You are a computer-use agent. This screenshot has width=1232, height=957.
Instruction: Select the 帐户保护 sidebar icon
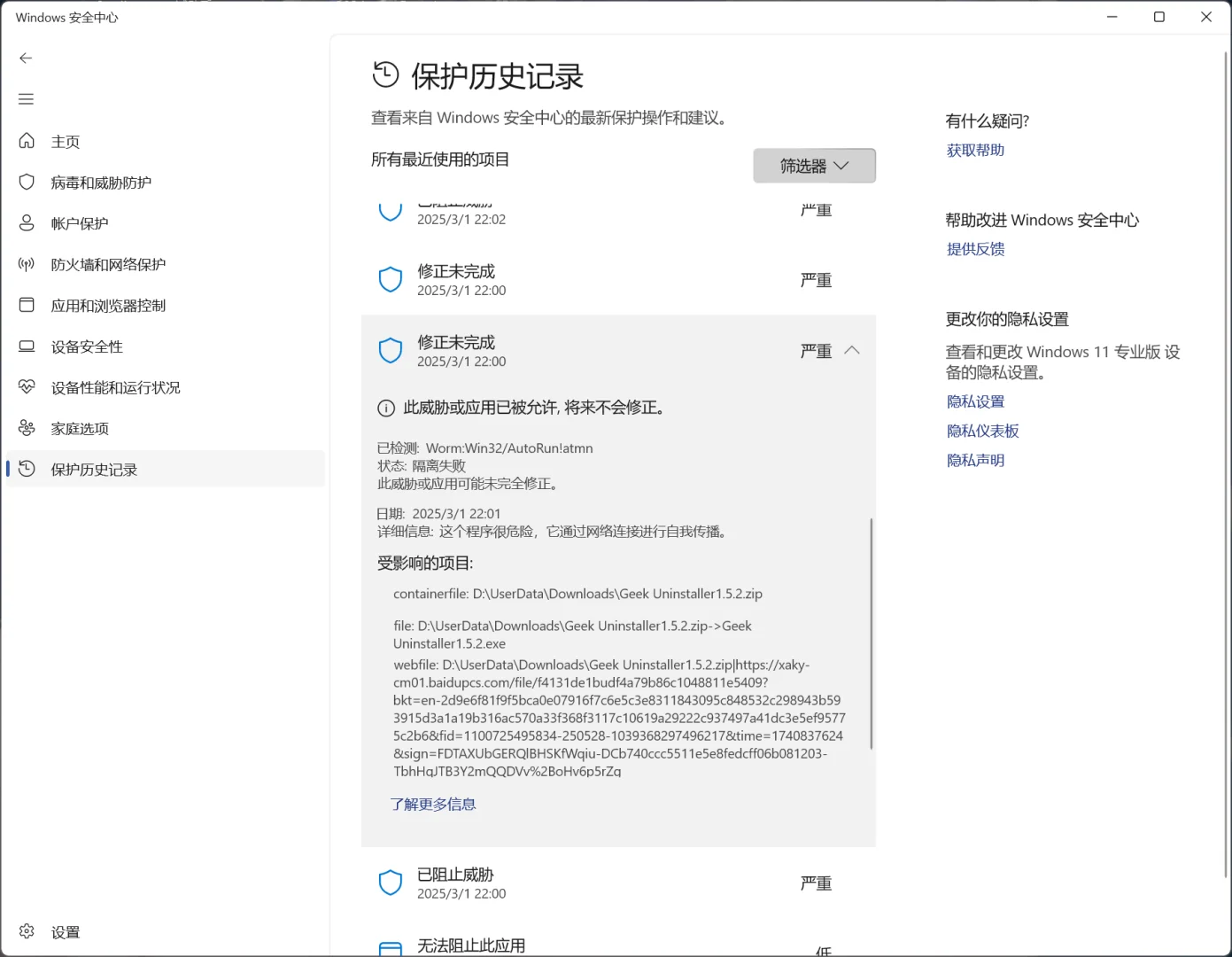[27, 222]
